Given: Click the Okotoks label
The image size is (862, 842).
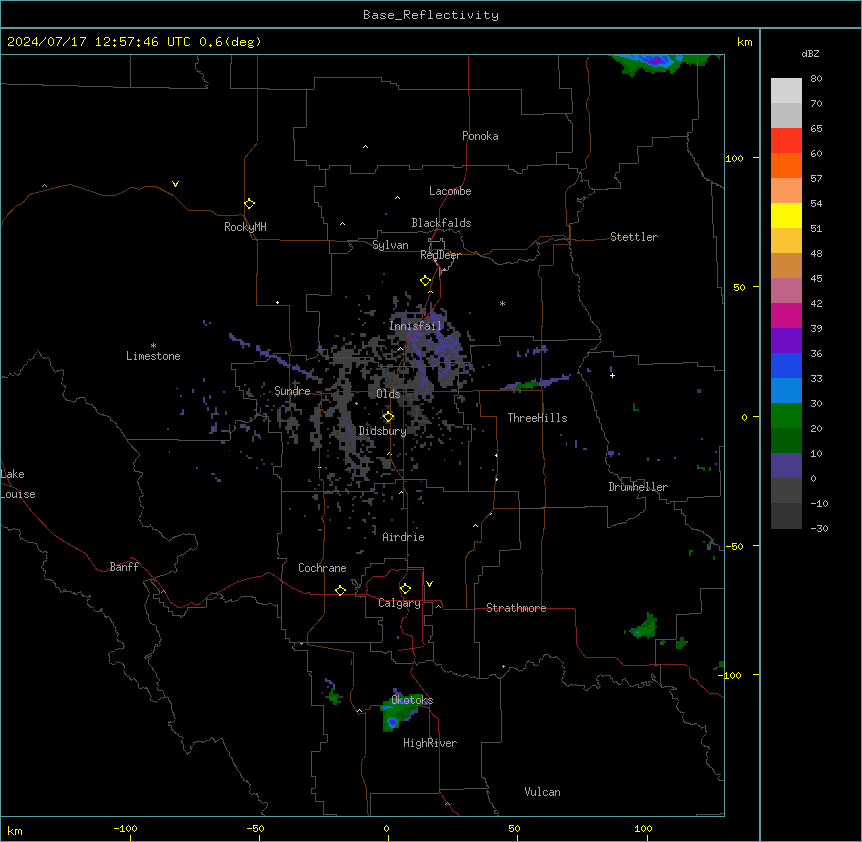Looking at the screenshot, I should [x=412, y=700].
